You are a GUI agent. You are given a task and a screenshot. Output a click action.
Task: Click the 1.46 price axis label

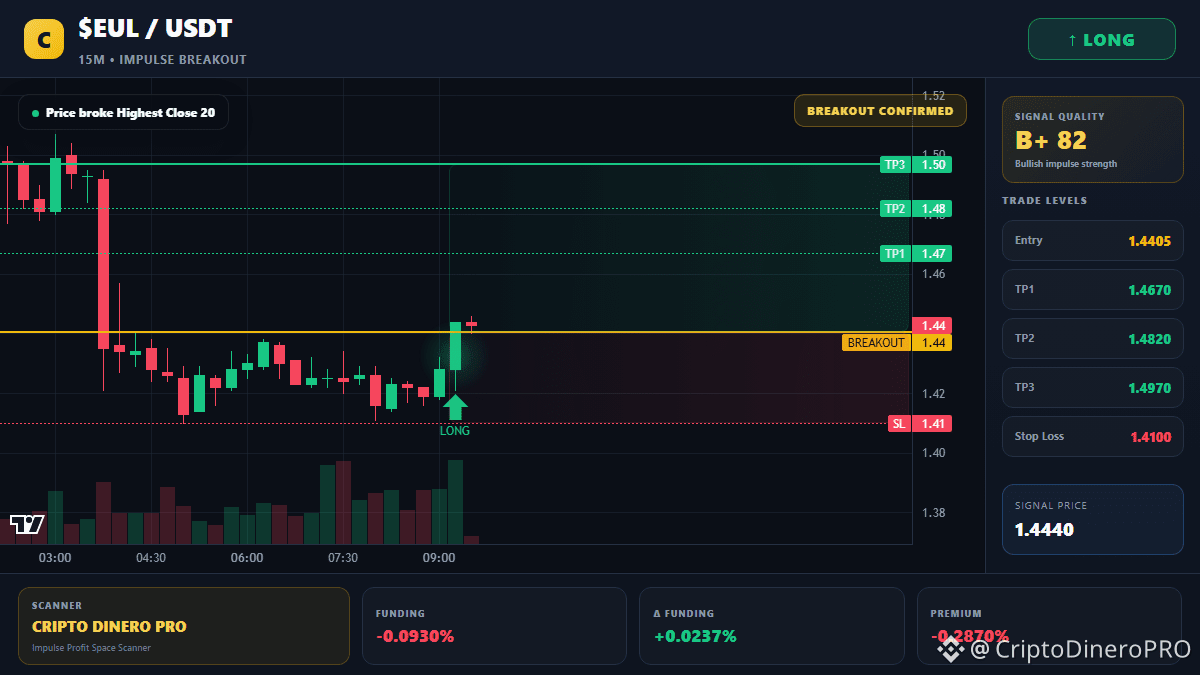pyautogui.click(x=933, y=274)
